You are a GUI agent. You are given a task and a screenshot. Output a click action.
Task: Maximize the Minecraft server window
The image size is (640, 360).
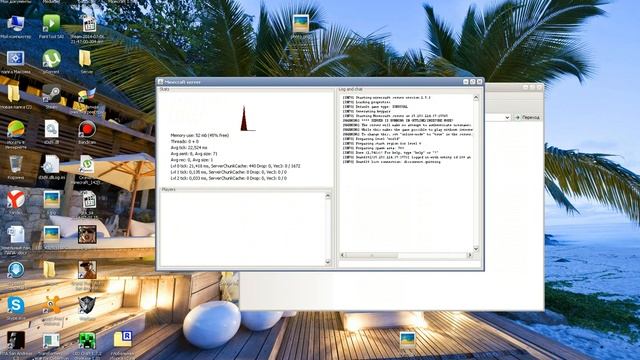point(472,82)
